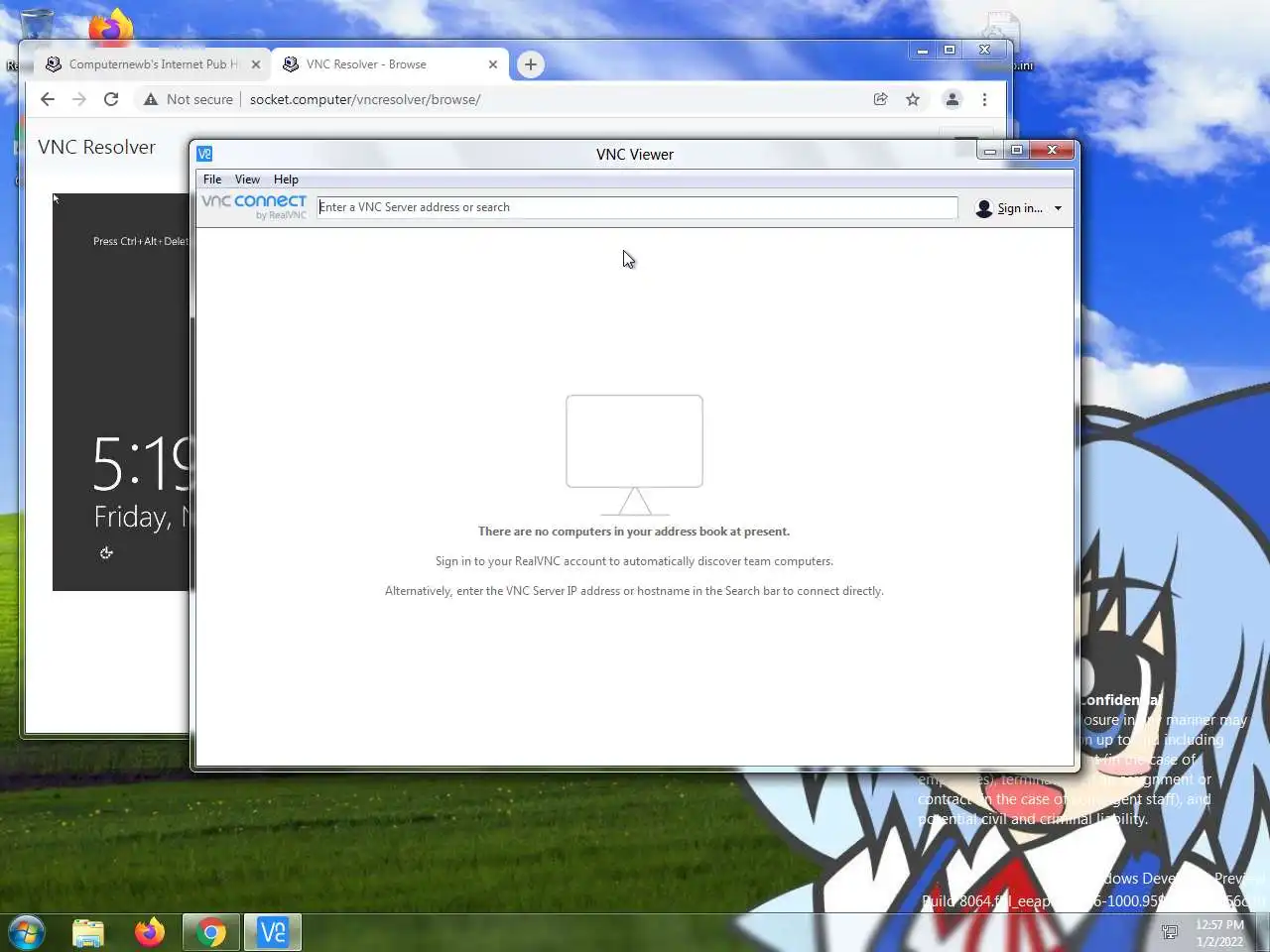Open the Chrome three-dot menu
The image size is (1270, 952).
(x=984, y=99)
